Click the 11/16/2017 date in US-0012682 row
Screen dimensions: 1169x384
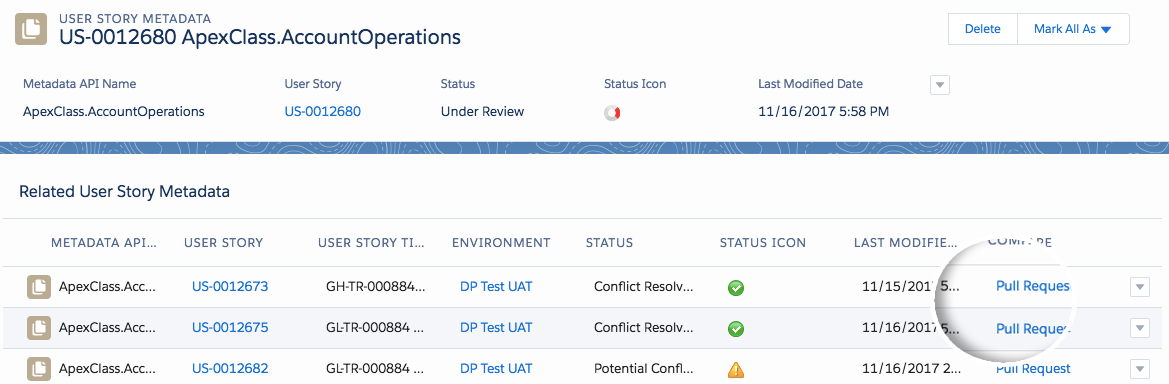coord(911,368)
